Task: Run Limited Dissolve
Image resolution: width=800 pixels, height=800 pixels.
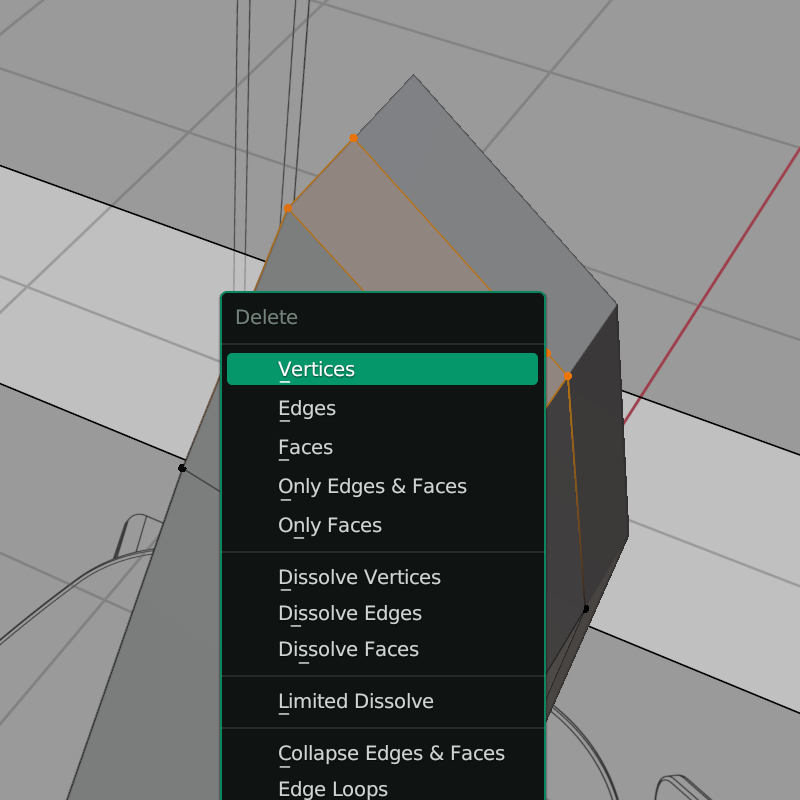Action: pyautogui.click(x=382, y=701)
